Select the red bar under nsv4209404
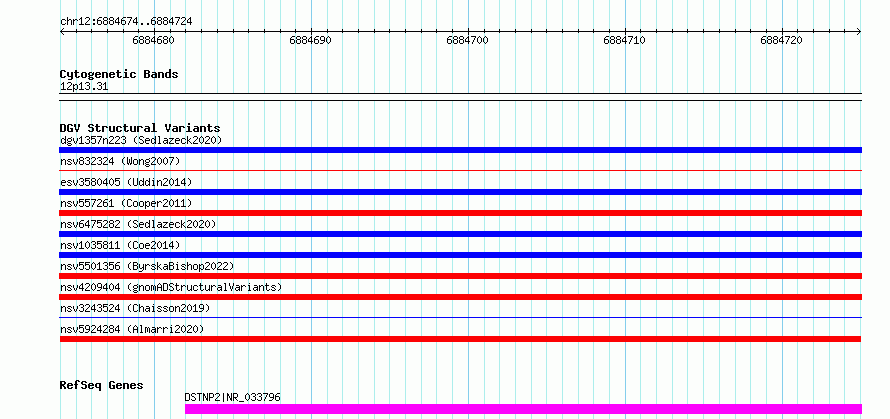Viewport: 890px width, 419px height. (460, 297)
